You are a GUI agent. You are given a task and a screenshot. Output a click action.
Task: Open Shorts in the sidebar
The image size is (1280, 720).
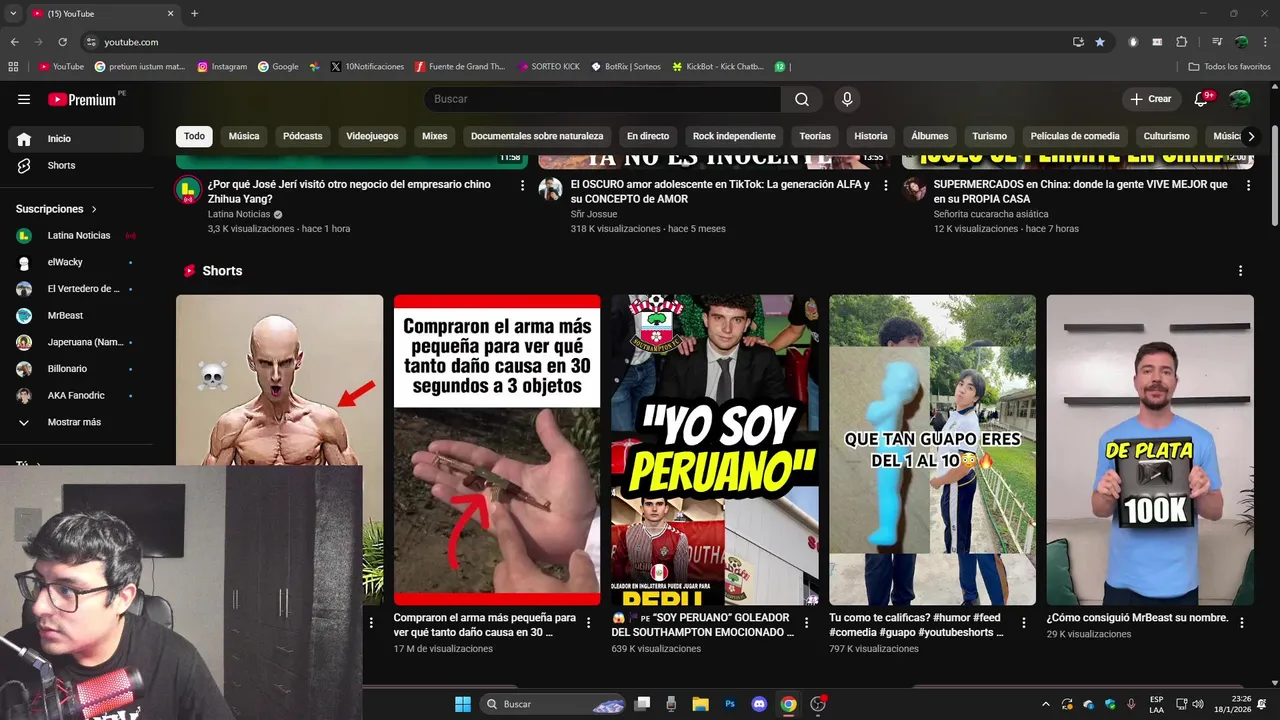click(76, 165)
